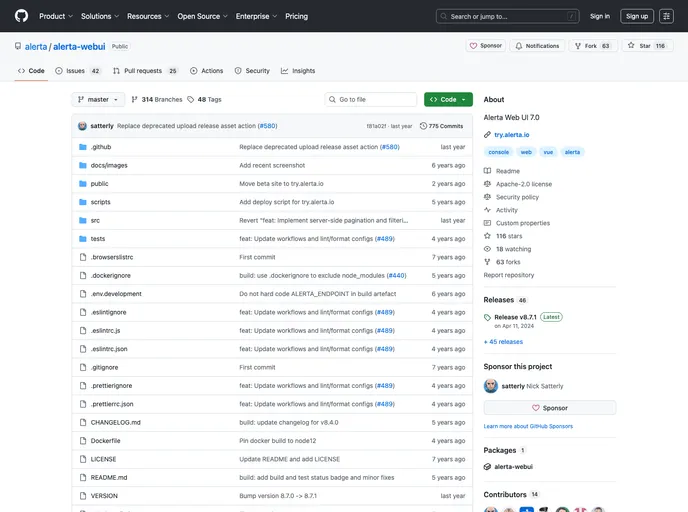Open the .browserslistrc file
The width and height of the screenshot is (688, 512).
(x=112, y=258)
